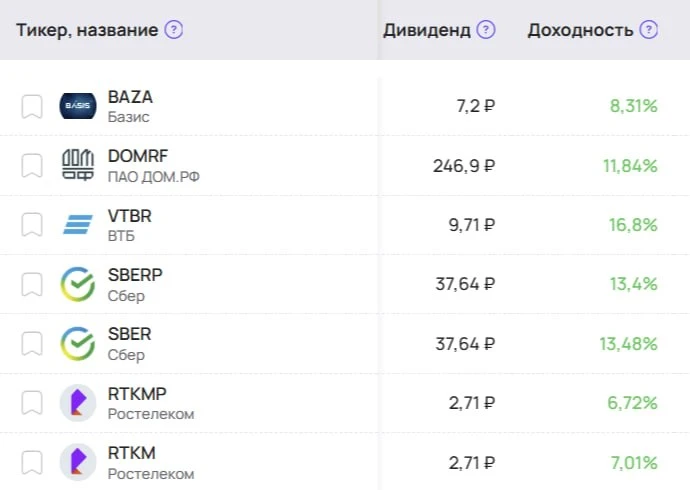
Task: Bookmark the BAZA row
Action: (x=32, y=106)
